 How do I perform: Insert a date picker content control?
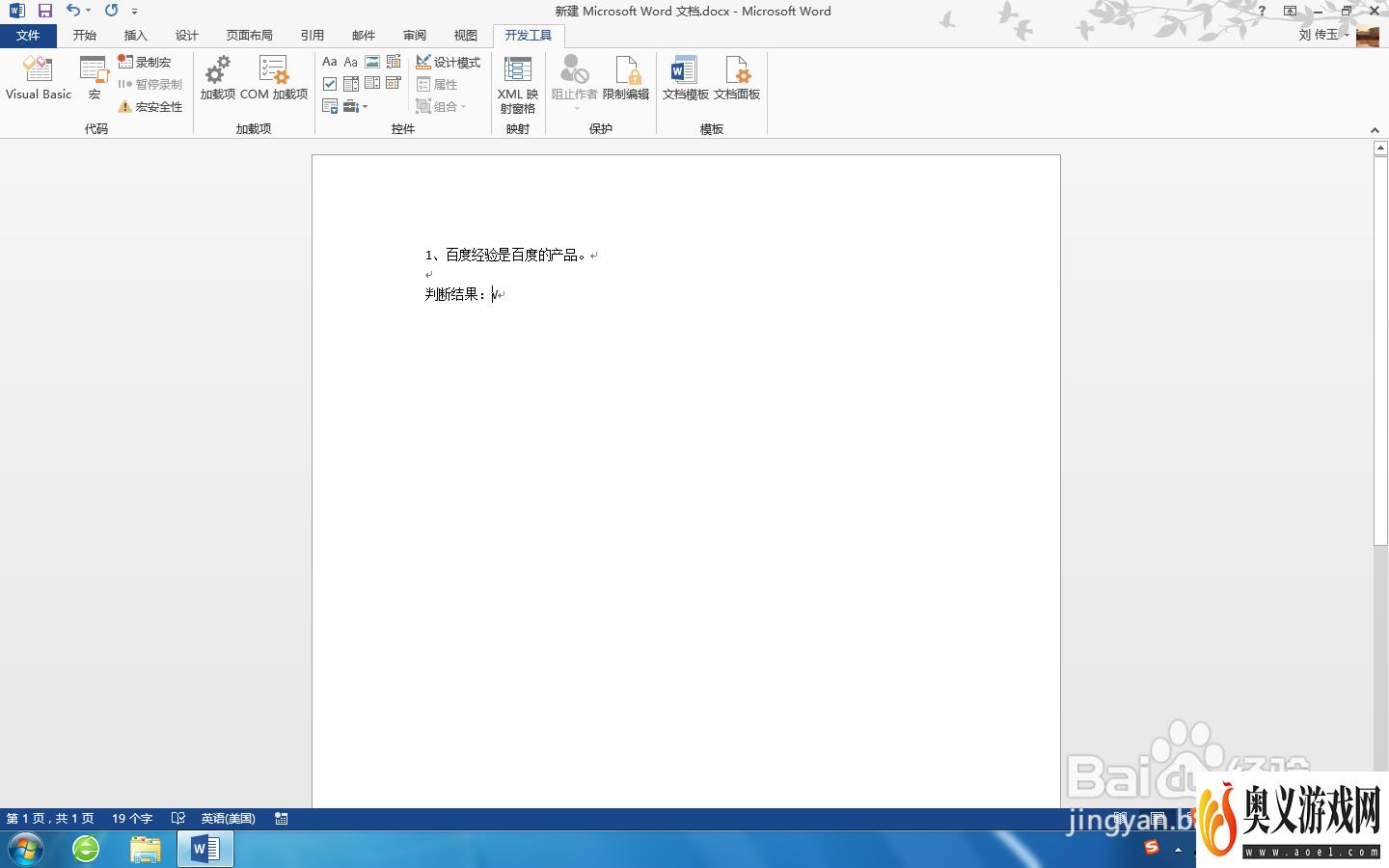(394, 84)
